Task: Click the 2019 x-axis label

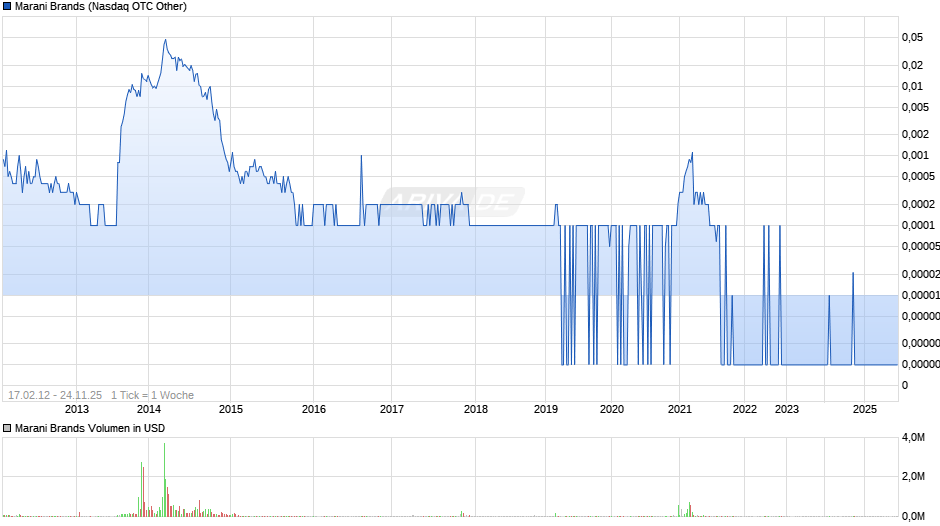Action: tap(546, 410)
